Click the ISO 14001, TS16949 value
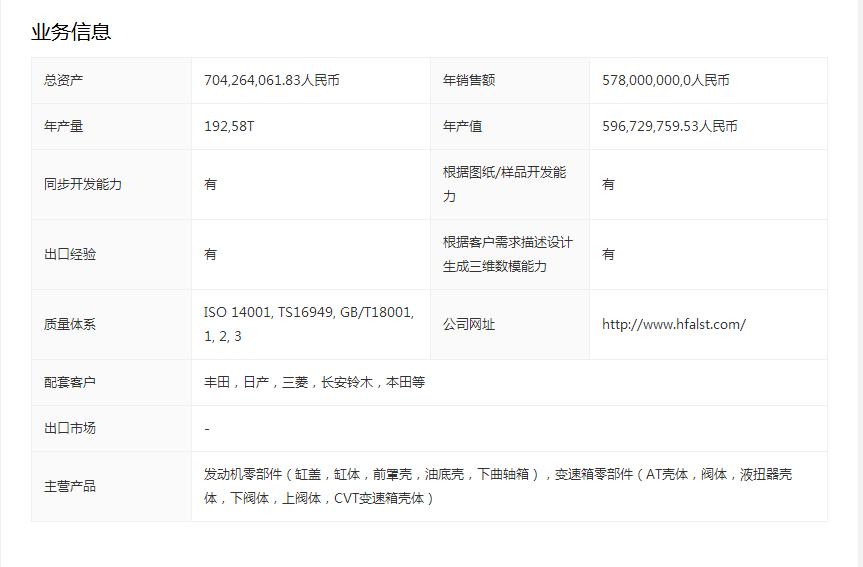Screen dimensions: 863x567 pos(309,324)
